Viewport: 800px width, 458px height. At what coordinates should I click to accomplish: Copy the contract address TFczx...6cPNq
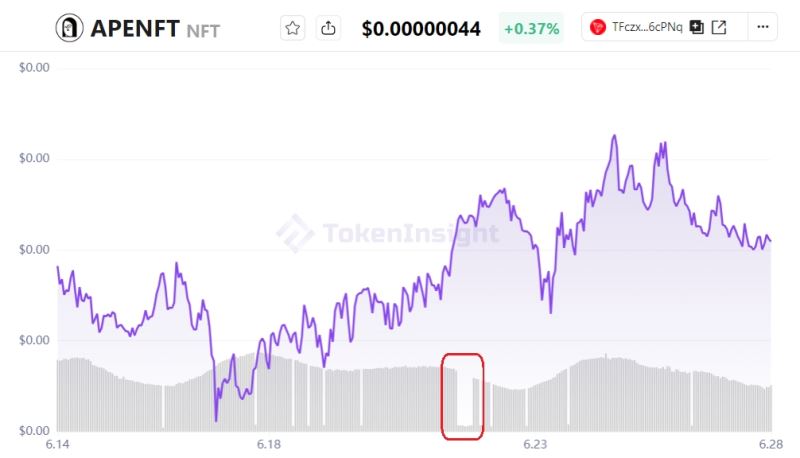point(697,27)
